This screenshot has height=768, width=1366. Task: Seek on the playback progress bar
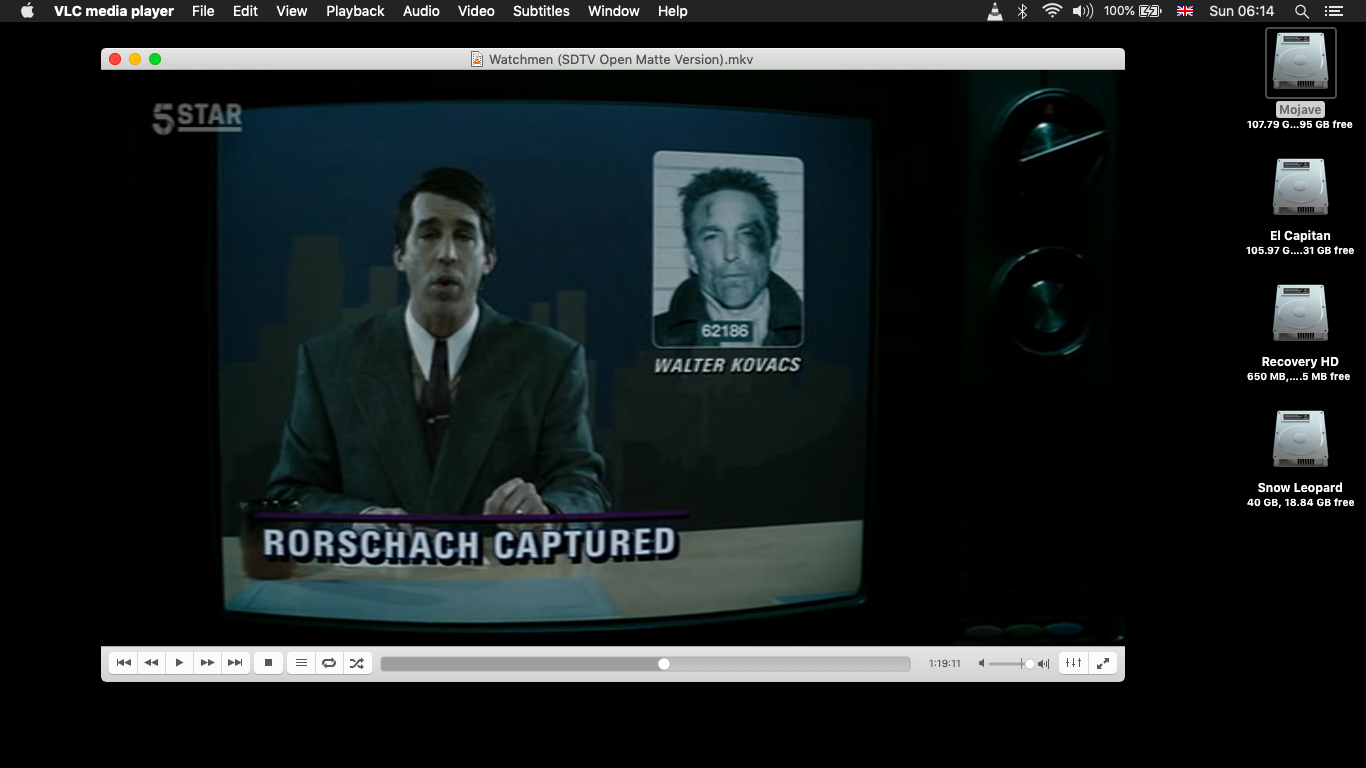pos(645,664)
